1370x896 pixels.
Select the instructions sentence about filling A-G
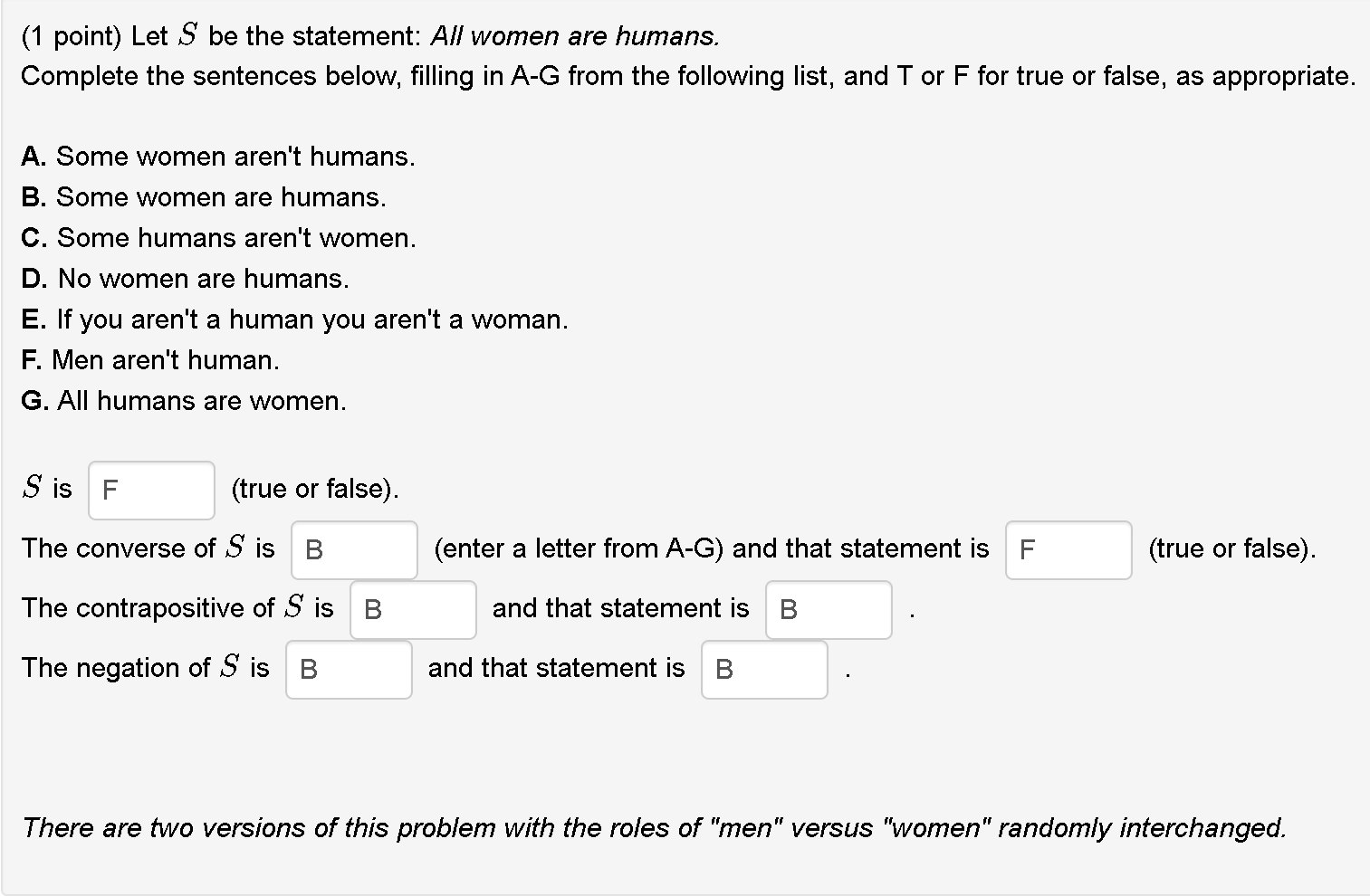coord(687,76)
